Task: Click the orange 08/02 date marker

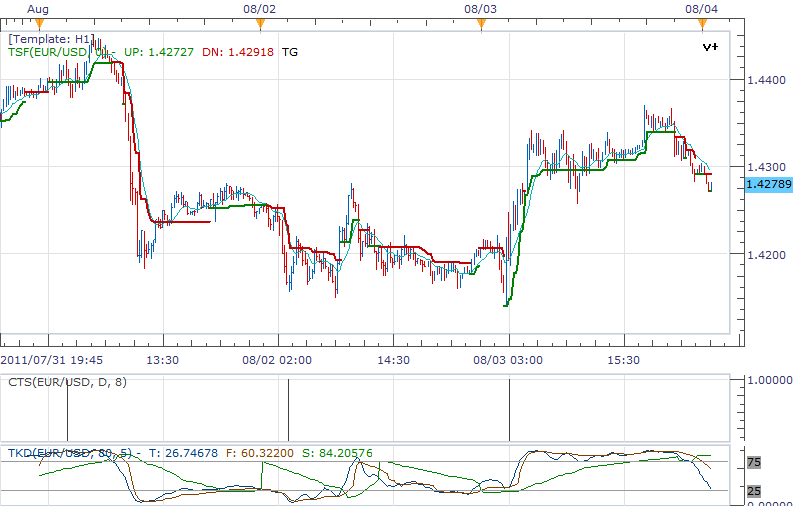Action: (261, 24)
